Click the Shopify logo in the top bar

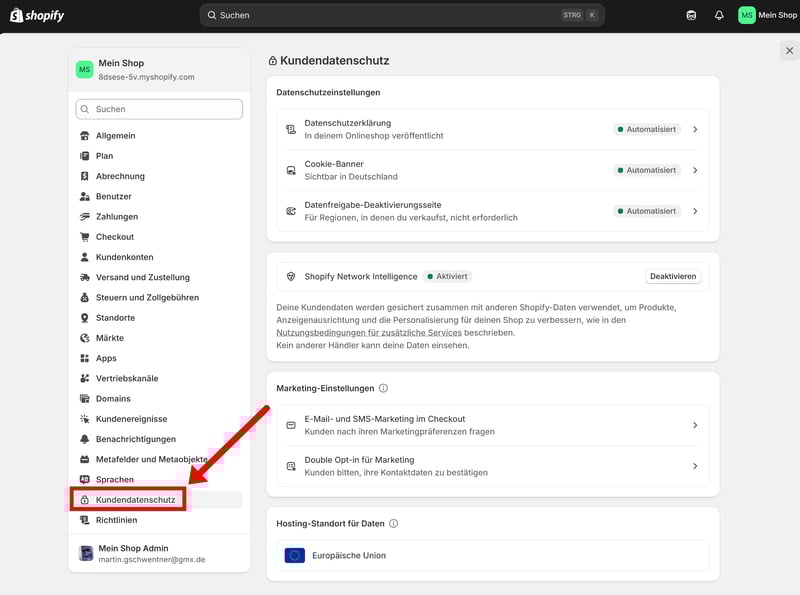pyautogui.click(x=37, y=15)
